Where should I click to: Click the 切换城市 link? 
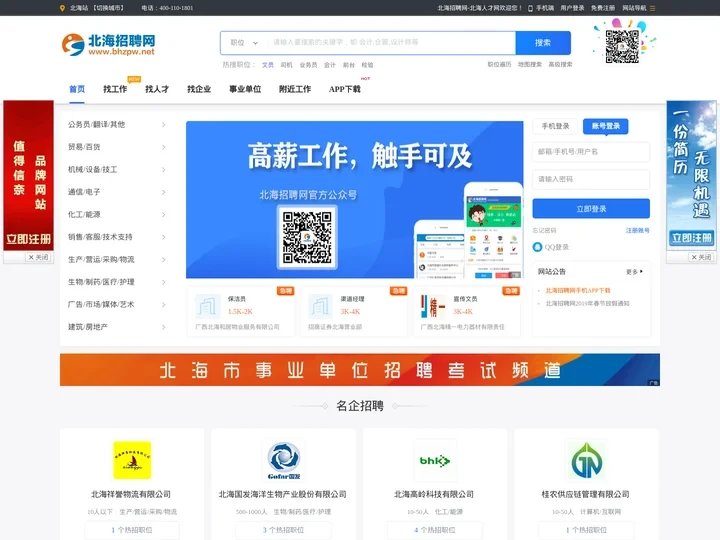coord(108,8)
